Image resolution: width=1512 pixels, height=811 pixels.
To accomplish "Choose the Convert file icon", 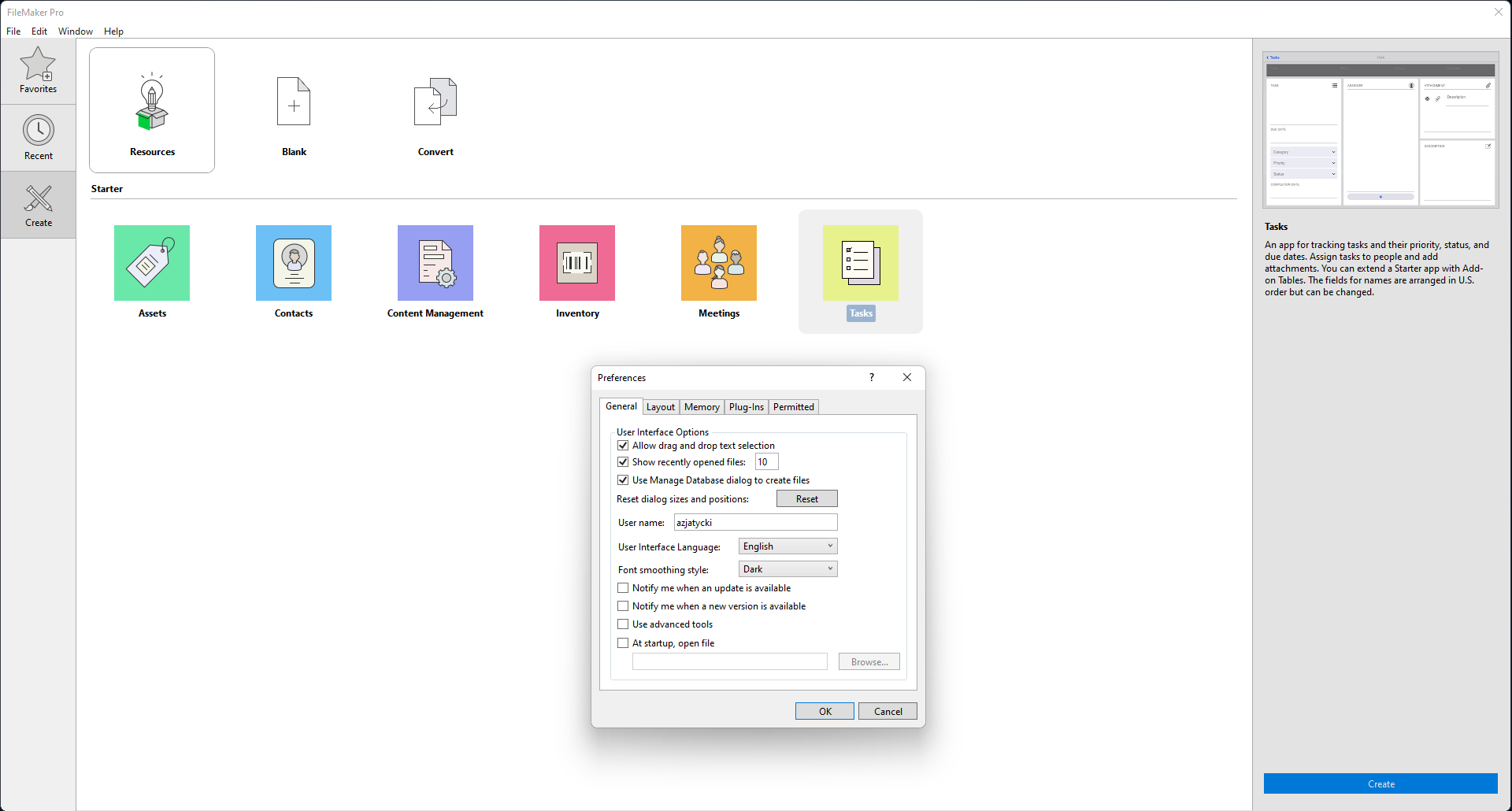I will (435, 102).
